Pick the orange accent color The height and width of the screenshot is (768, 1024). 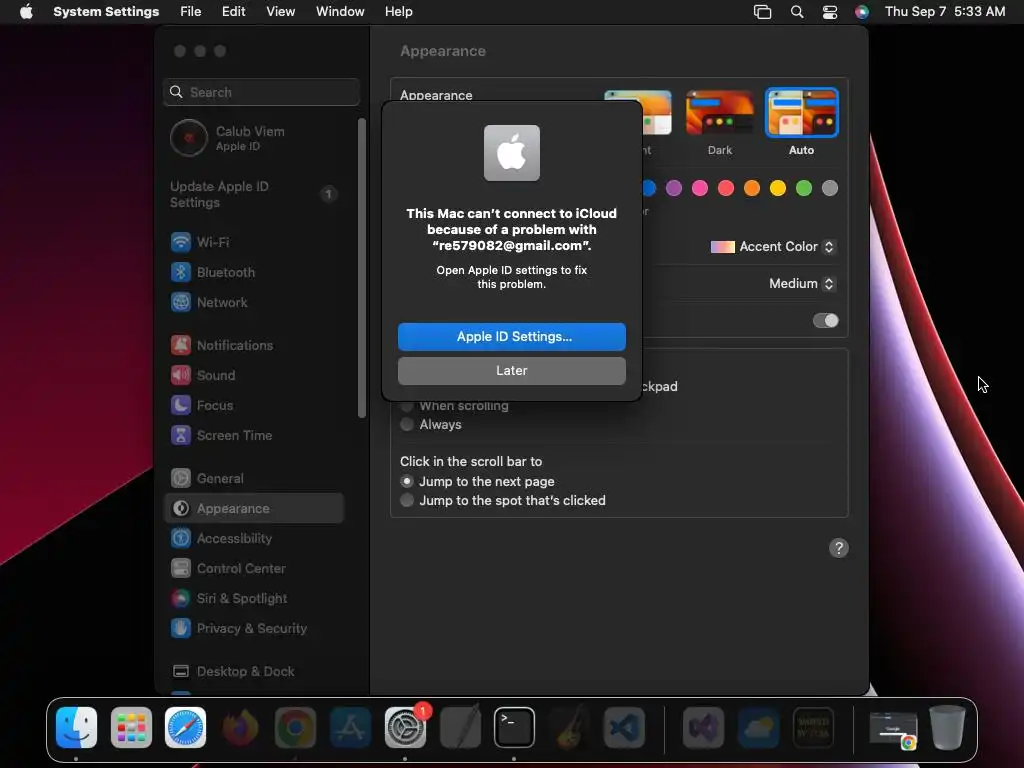[x=752, y=189]
